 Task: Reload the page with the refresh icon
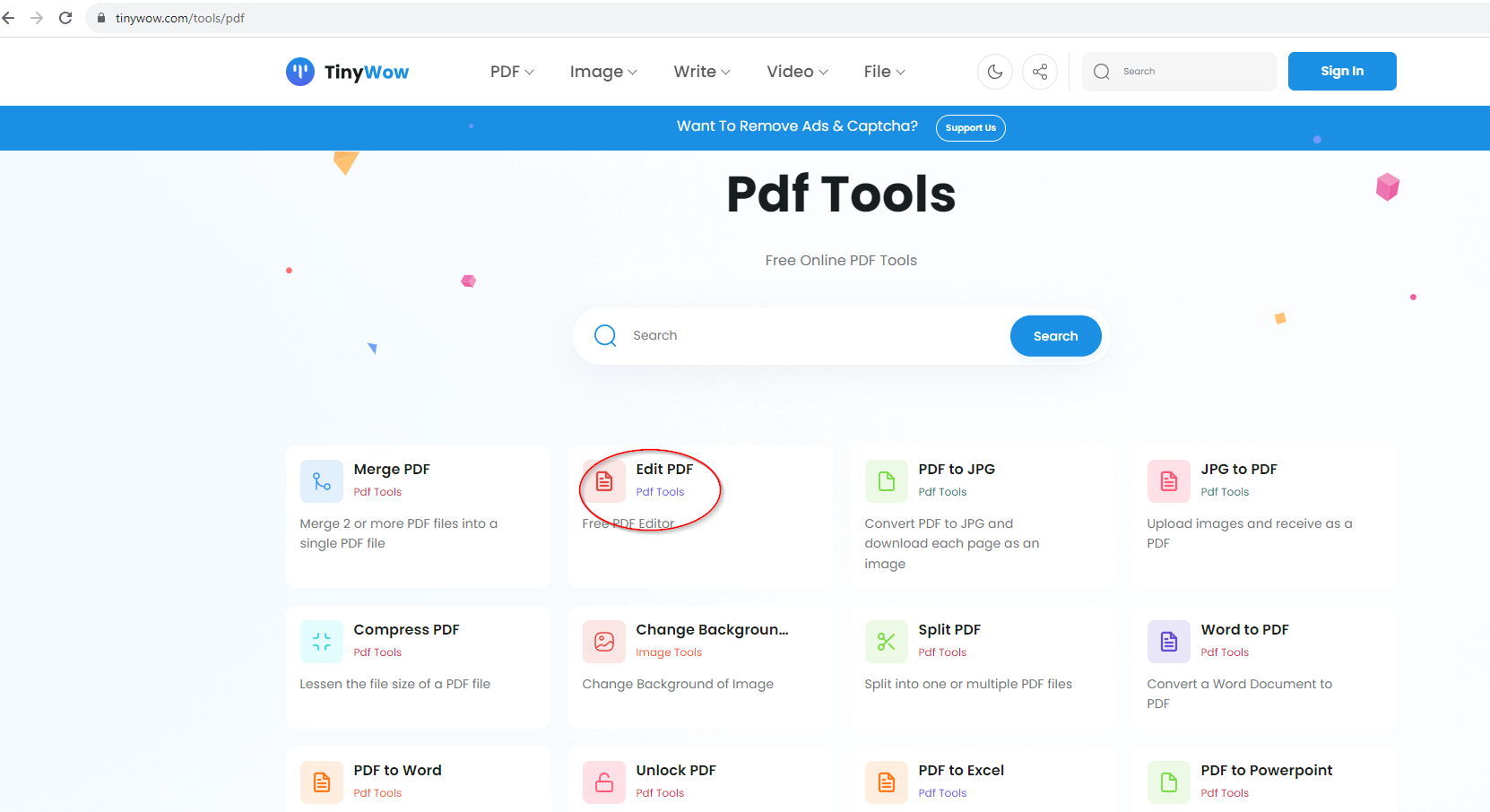[65, 18]
